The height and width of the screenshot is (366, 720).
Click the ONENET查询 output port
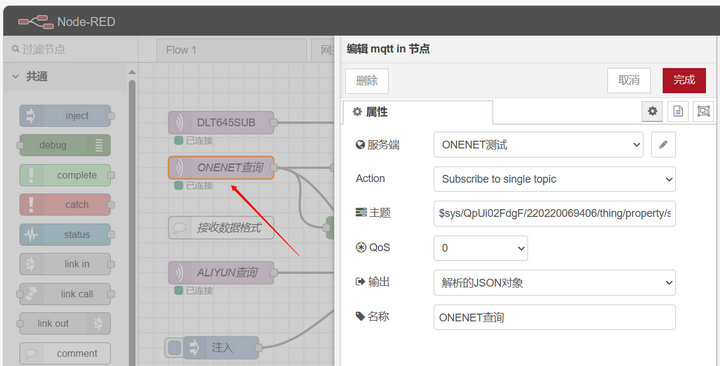(274, 168)
